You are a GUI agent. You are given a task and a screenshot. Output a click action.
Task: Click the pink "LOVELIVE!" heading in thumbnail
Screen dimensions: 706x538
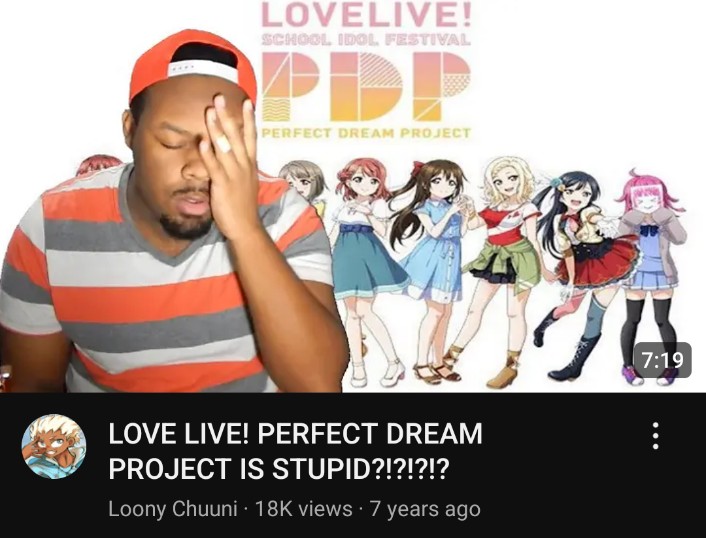pyautogui.click(x=366, y=14)
